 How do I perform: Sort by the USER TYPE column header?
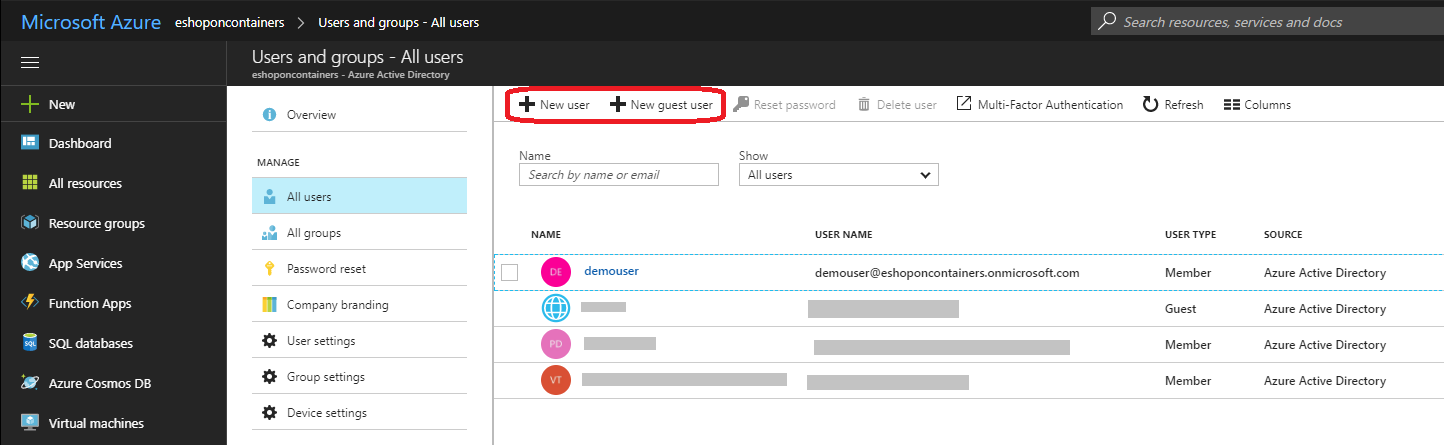(1190, 235)
